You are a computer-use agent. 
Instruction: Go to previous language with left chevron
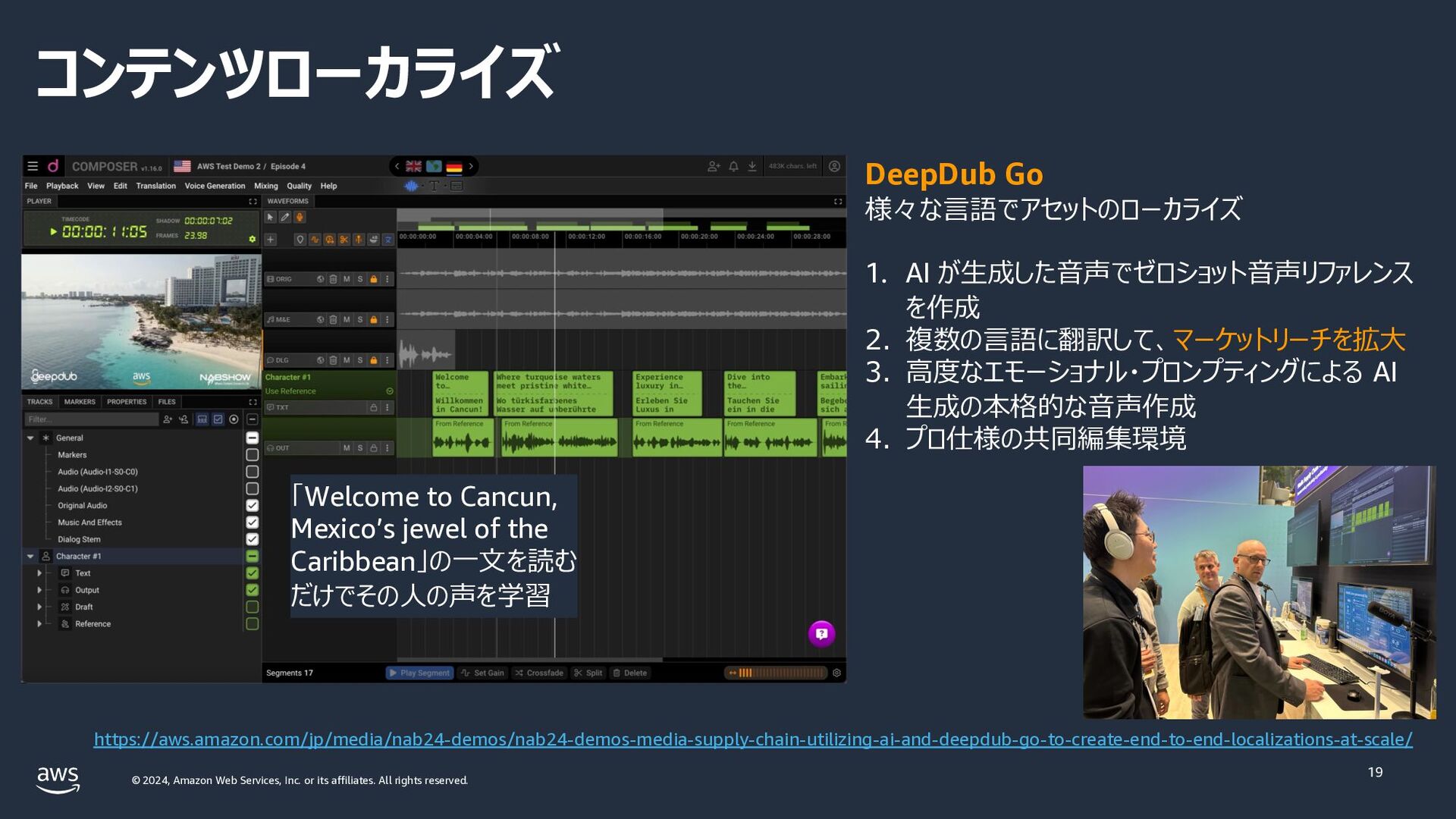pyautogui.click(x=397, y=166)
